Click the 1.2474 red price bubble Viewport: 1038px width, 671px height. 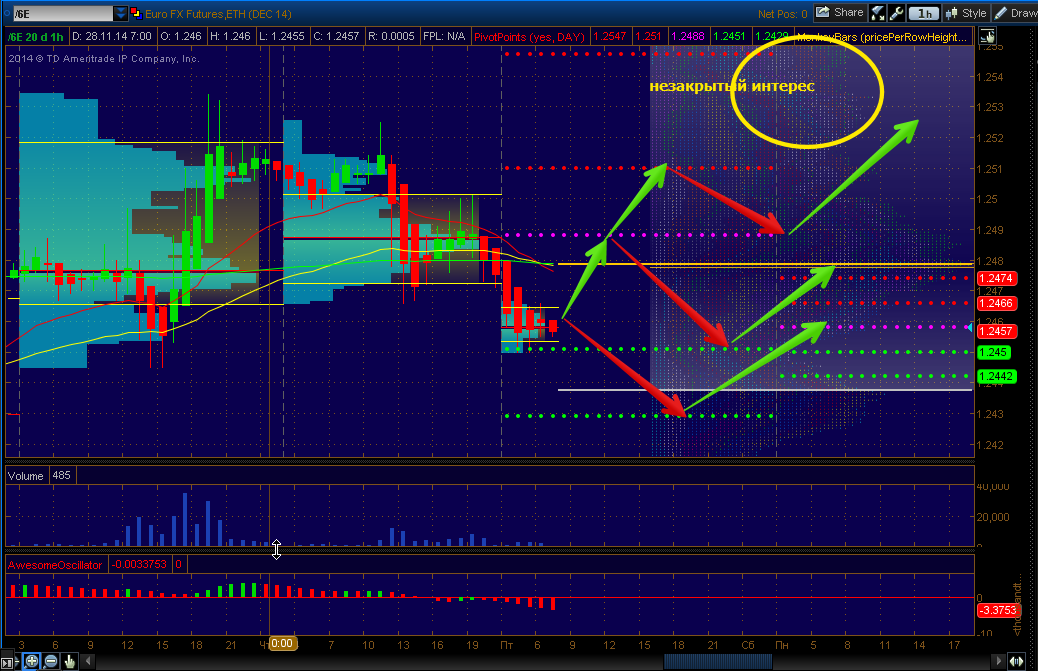click(996, 278)
